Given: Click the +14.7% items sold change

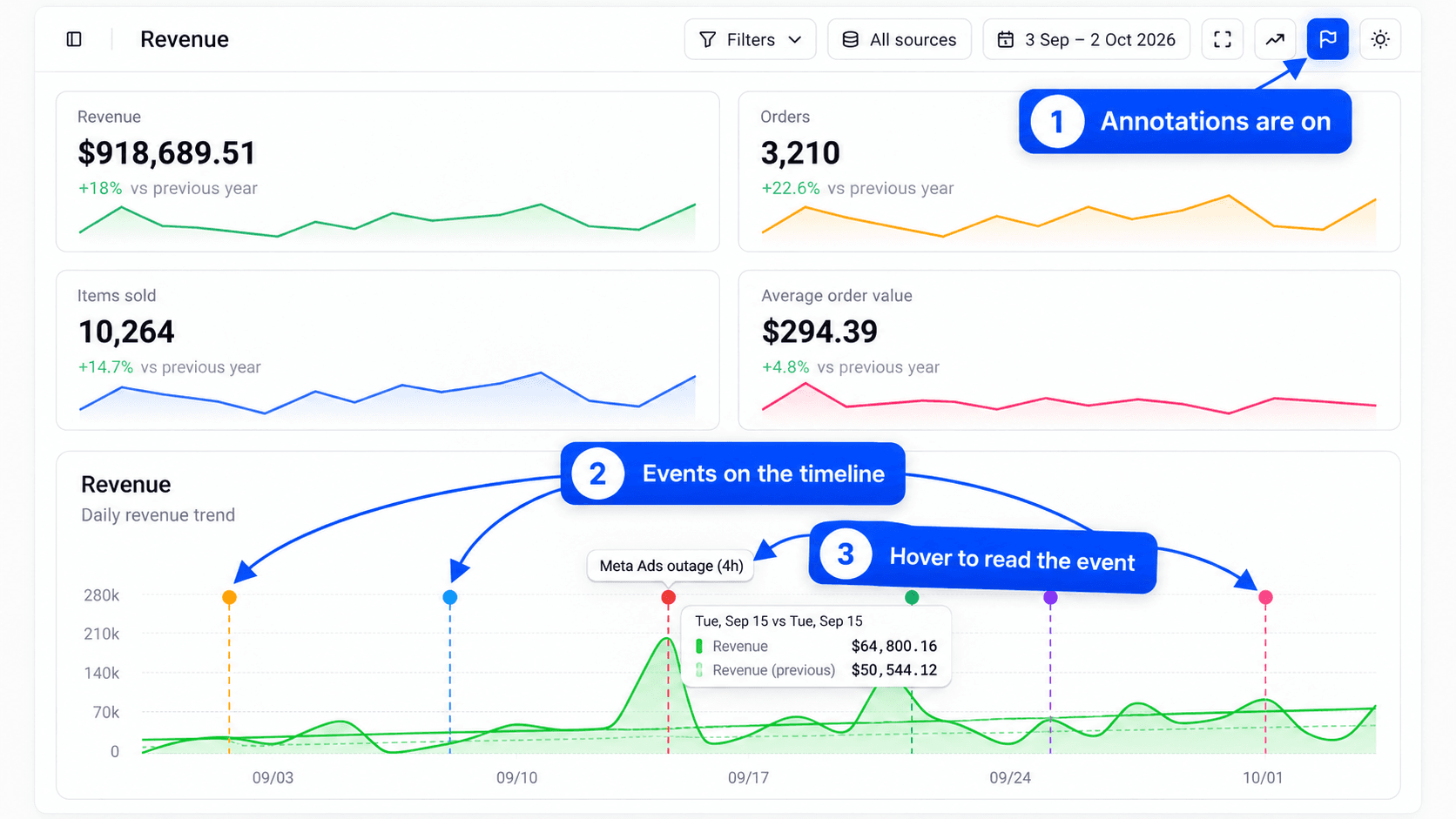Looking at the screenshot, I should pos(105,367).
